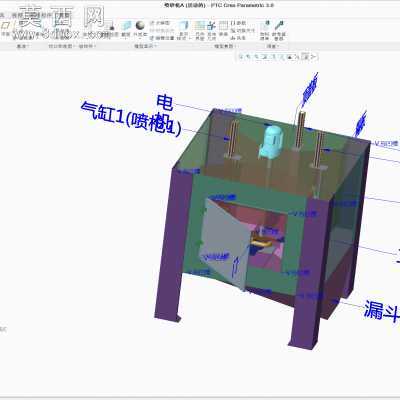Expand the last ribbon group dropdown label, on the right
Image resolution: width=400 pixels, height=400 pixels.
[272, 46]
